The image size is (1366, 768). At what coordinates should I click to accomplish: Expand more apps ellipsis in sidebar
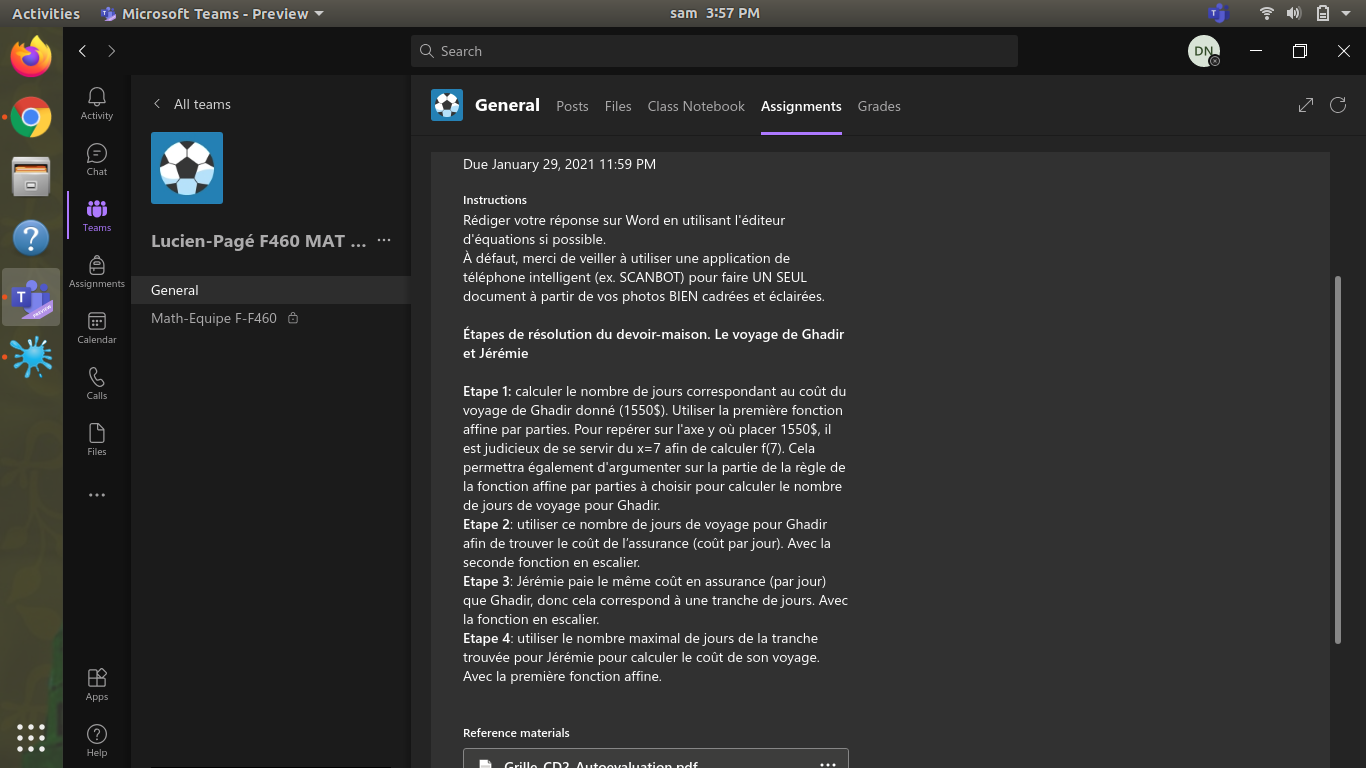[97, 495]
